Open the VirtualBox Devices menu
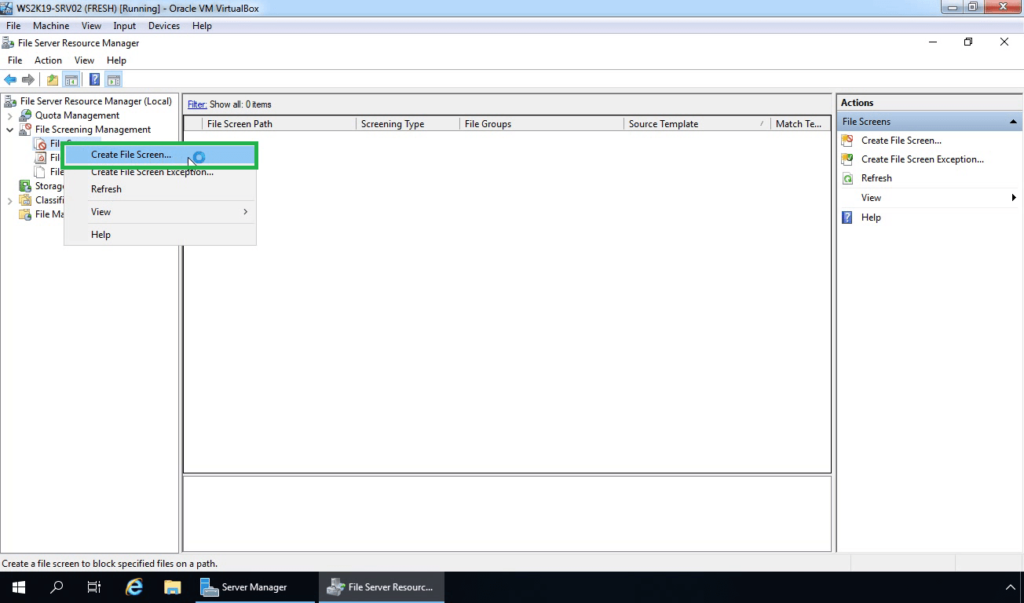Screen dimensions: 1024x603 [x=164, y=25]
